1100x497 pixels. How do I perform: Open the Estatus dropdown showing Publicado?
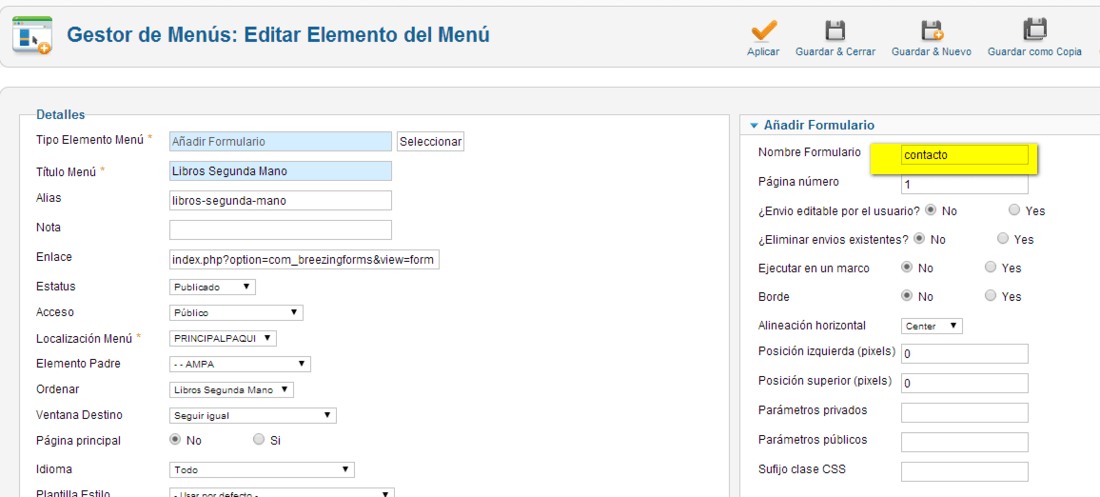(213, 287)
